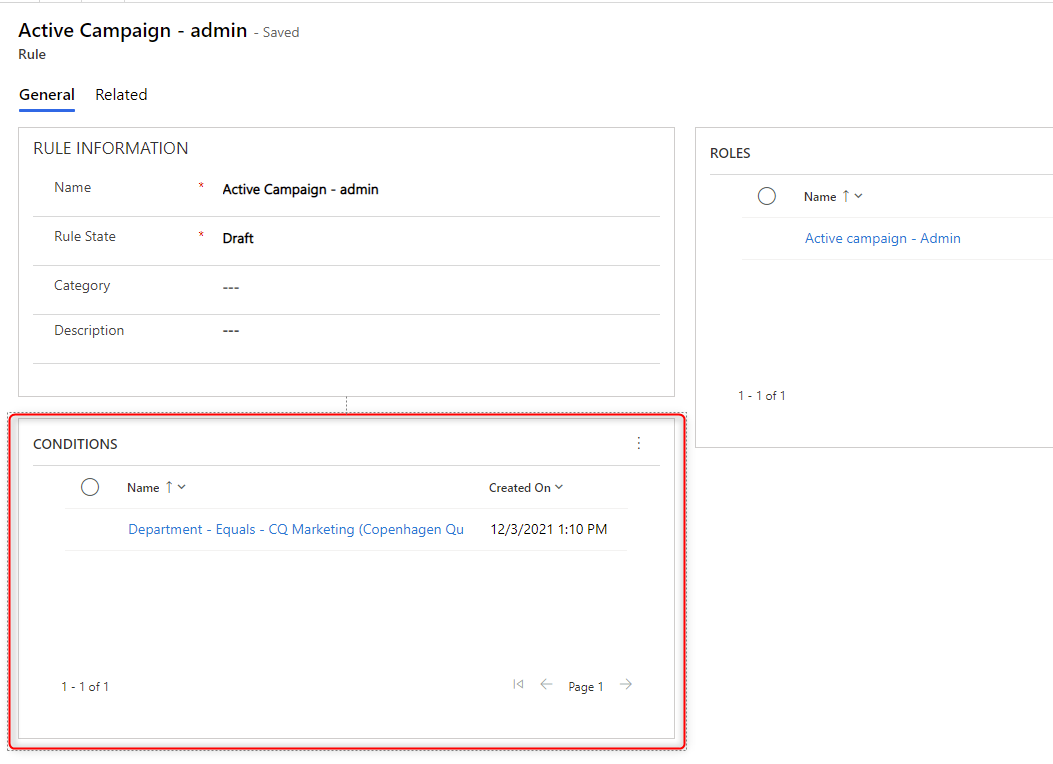Open Department - Equals - CQ Marketing condition
Viewport: 1053px width, 764px height.
[x=296, y=529]
